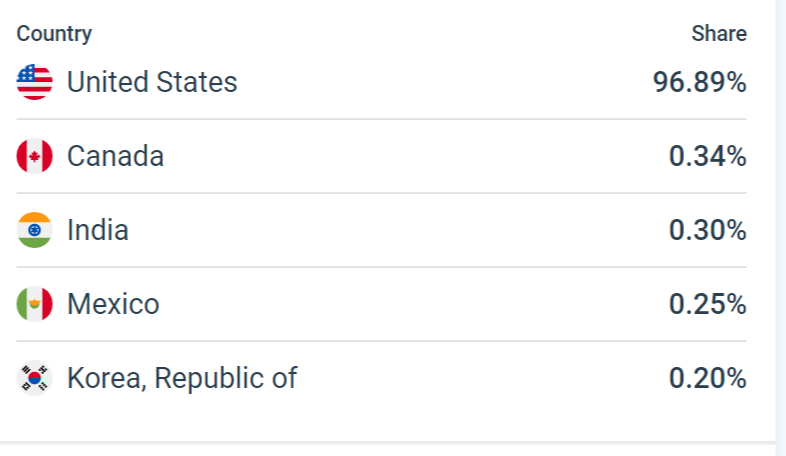Click Korea's 0.20% share value

pyautogui.click(x=708, y=378)
